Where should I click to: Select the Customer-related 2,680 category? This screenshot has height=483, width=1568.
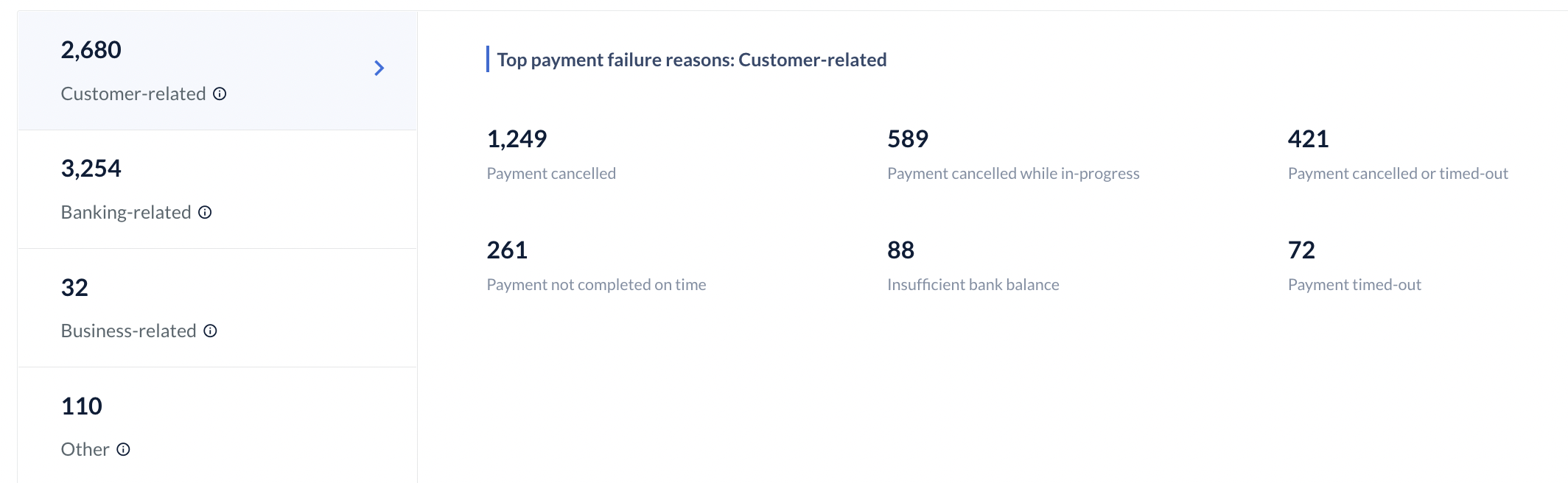click(x=217, y=71)
